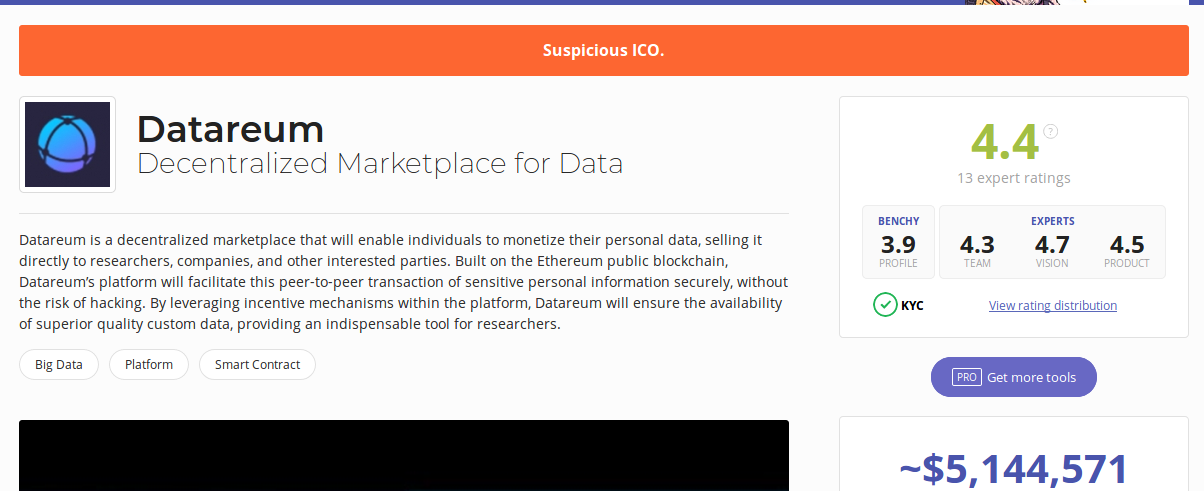The width and height of the screenshot is (1204, 491).
Task: Click the ~$5,144,571 raised amount
Action: pos(1014,469)
